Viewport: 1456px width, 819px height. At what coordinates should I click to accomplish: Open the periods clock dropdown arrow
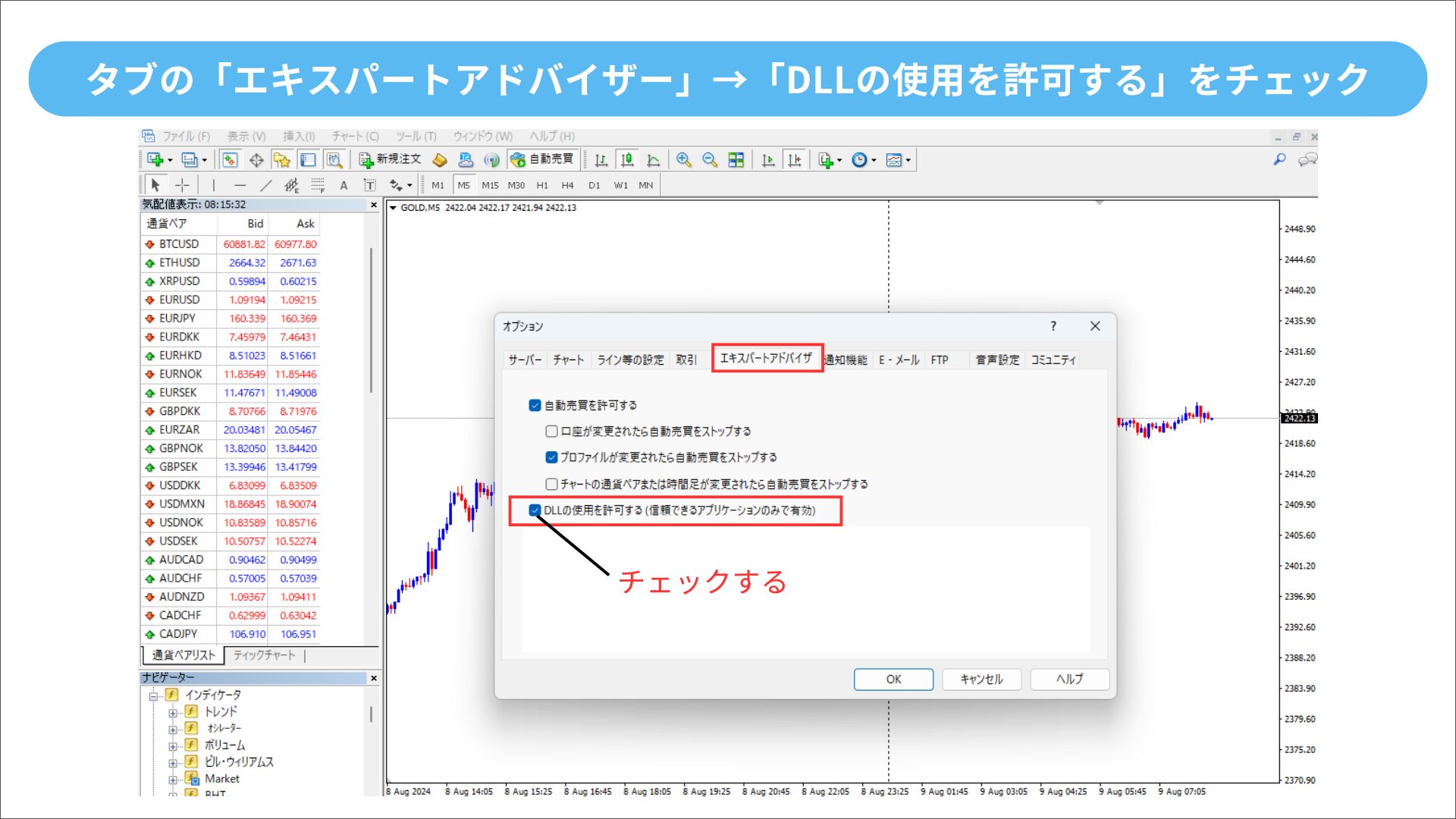tap(874, 160)
